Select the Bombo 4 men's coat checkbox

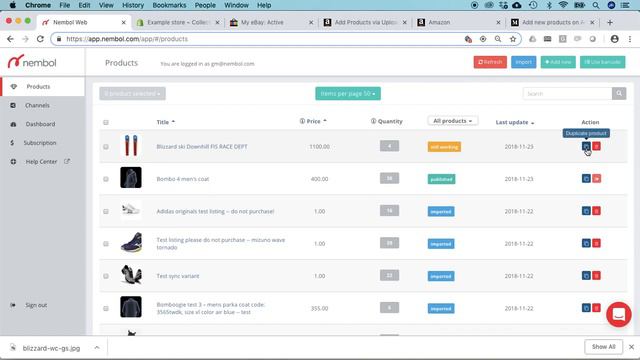106,179
